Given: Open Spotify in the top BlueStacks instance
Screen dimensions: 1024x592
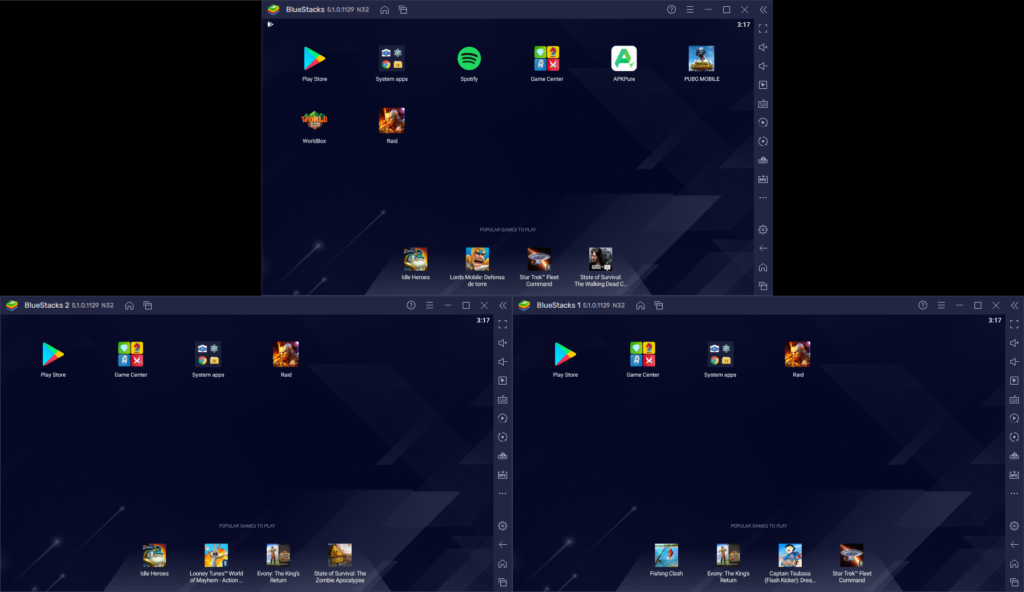Looking at the screenshot, I should (x=468, y=57).
